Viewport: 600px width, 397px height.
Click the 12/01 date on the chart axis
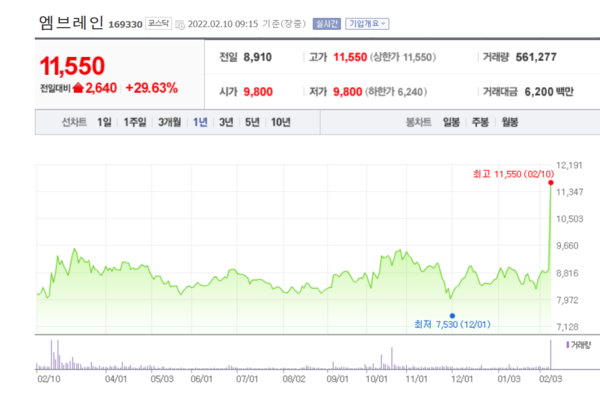coord(462,379)
